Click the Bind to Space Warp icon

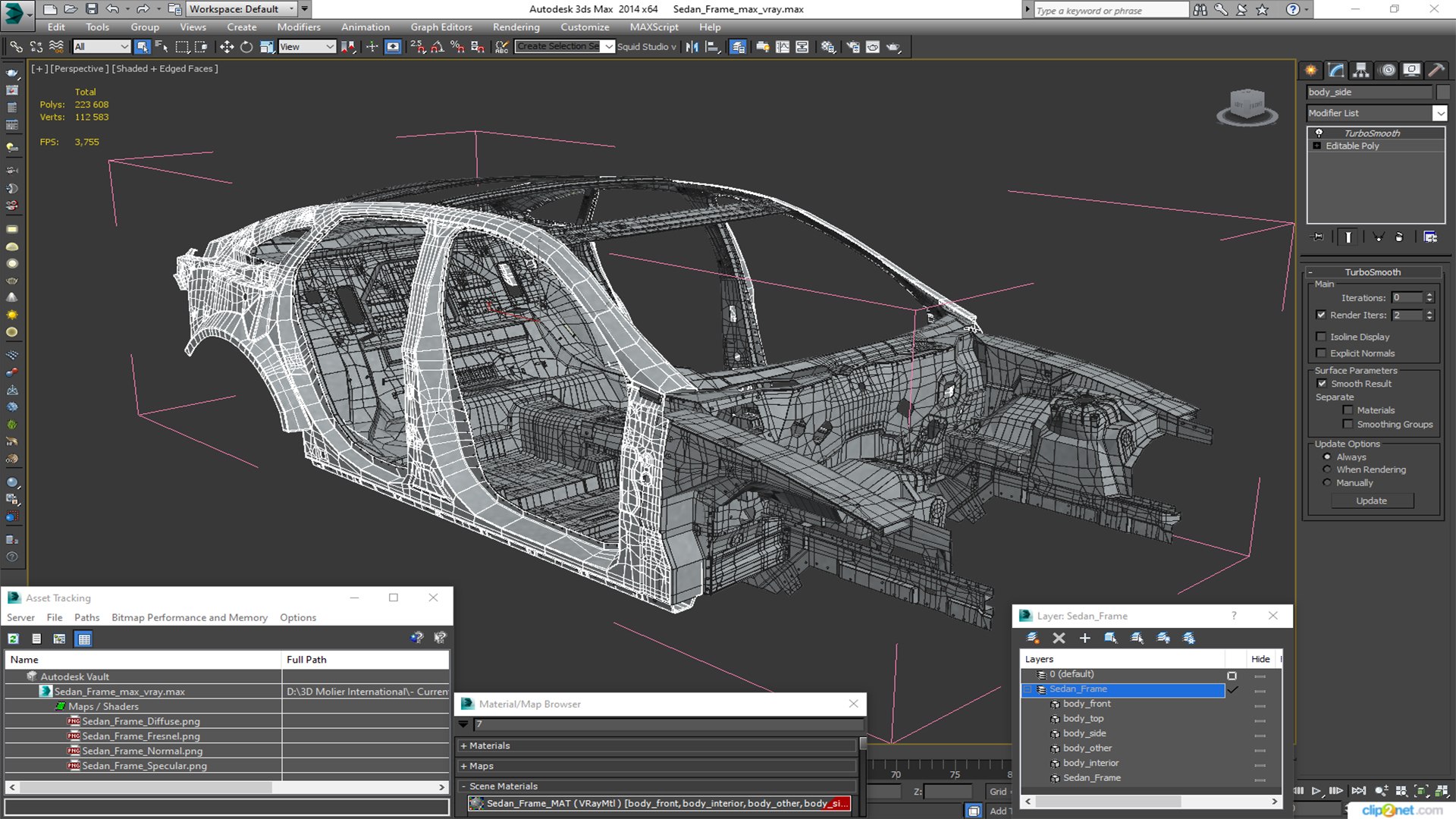56,47
